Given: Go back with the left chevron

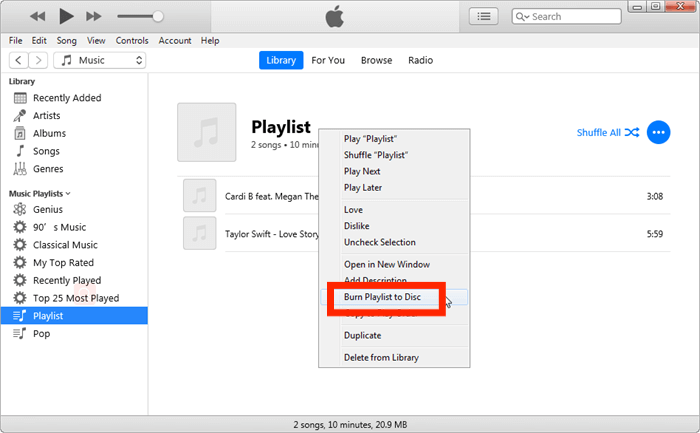Looking at the screenshot, I should click(x=18, y=60).
